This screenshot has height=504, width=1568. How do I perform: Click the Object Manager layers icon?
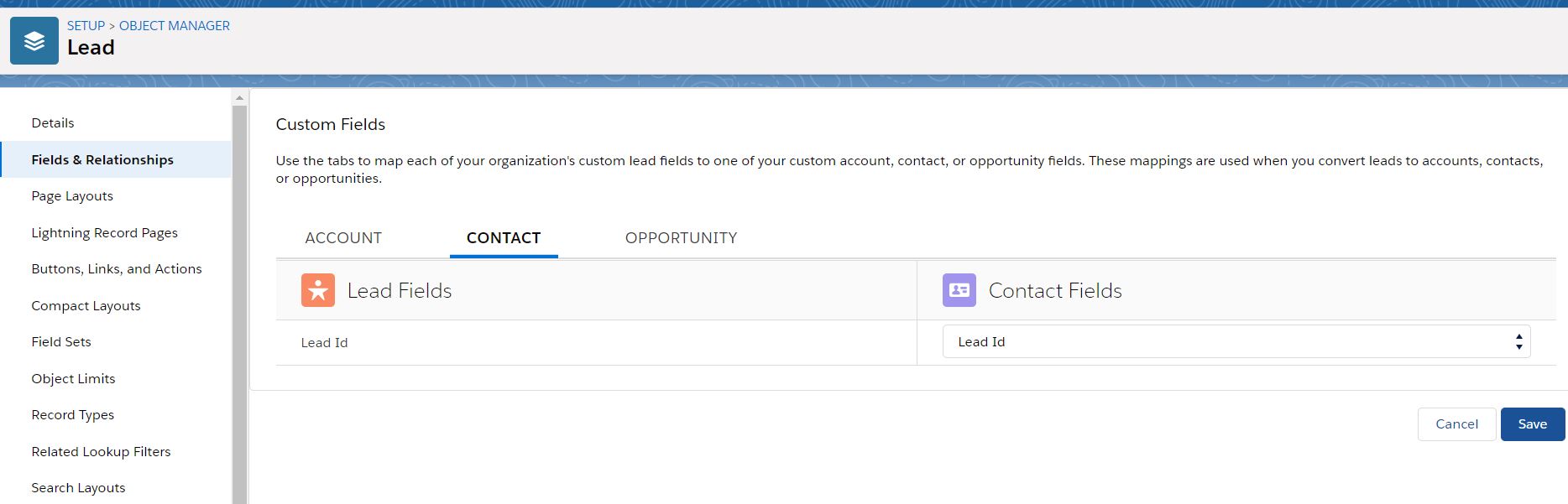point(34,41)
